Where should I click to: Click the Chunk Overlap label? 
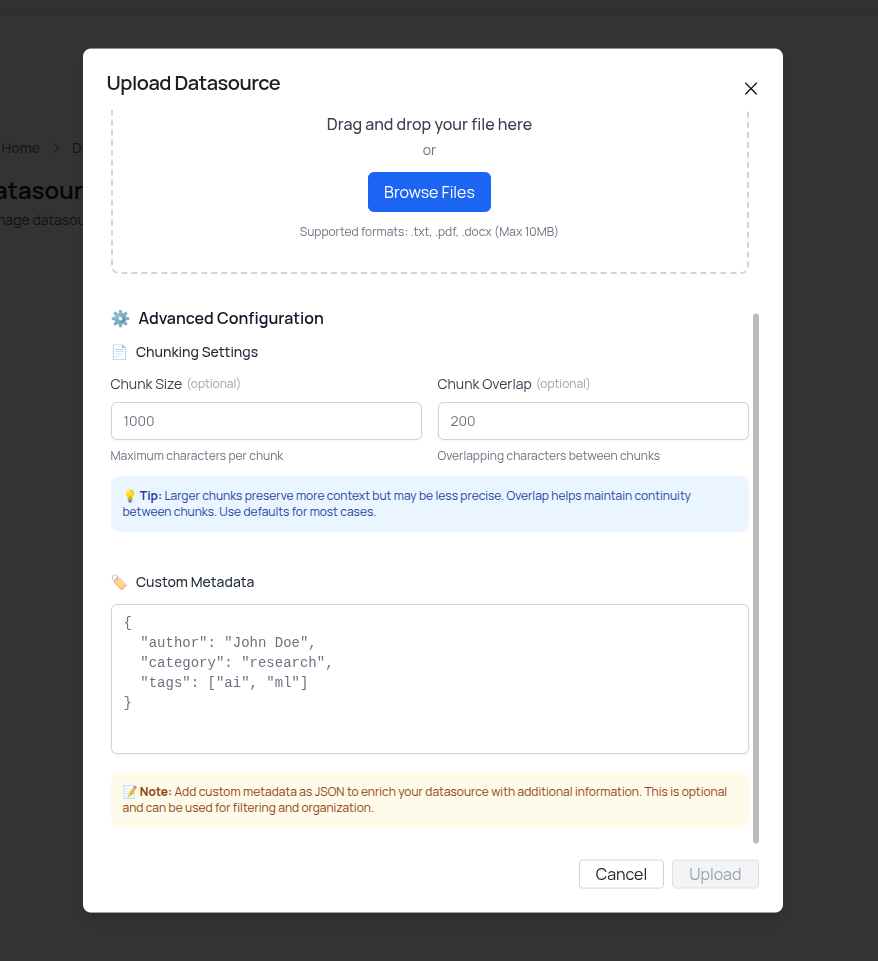(484, 384)
